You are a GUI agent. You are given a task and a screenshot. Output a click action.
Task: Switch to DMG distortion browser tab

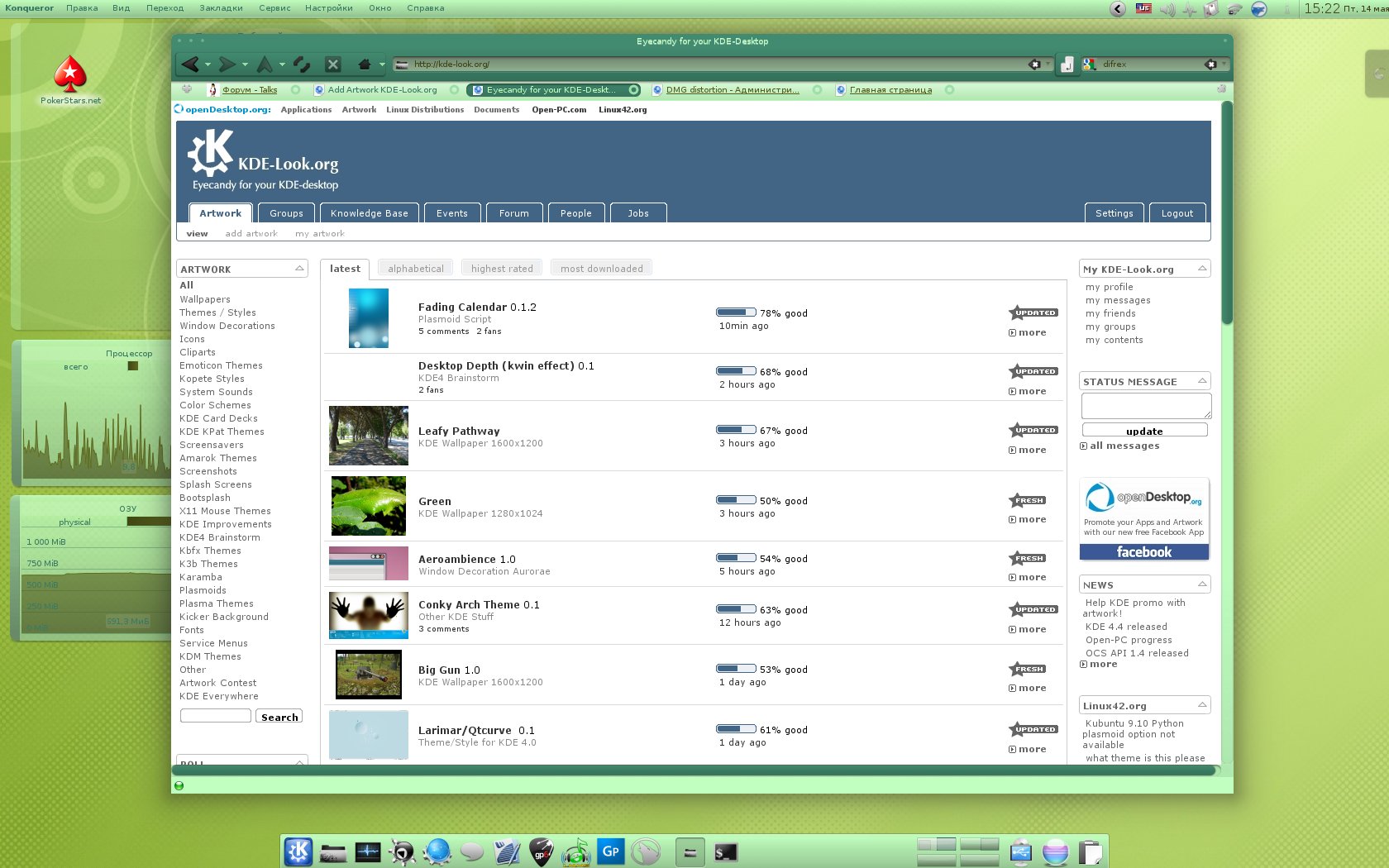click(733, 90)
